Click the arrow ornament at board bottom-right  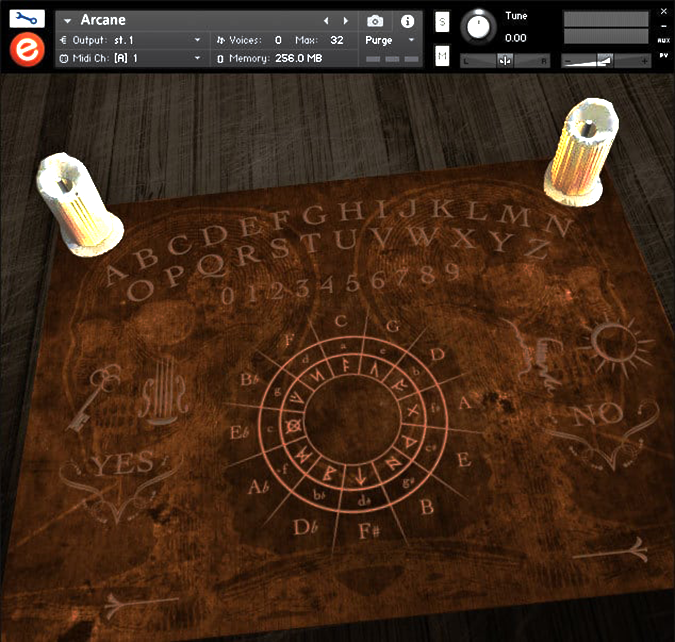[610, 550]
